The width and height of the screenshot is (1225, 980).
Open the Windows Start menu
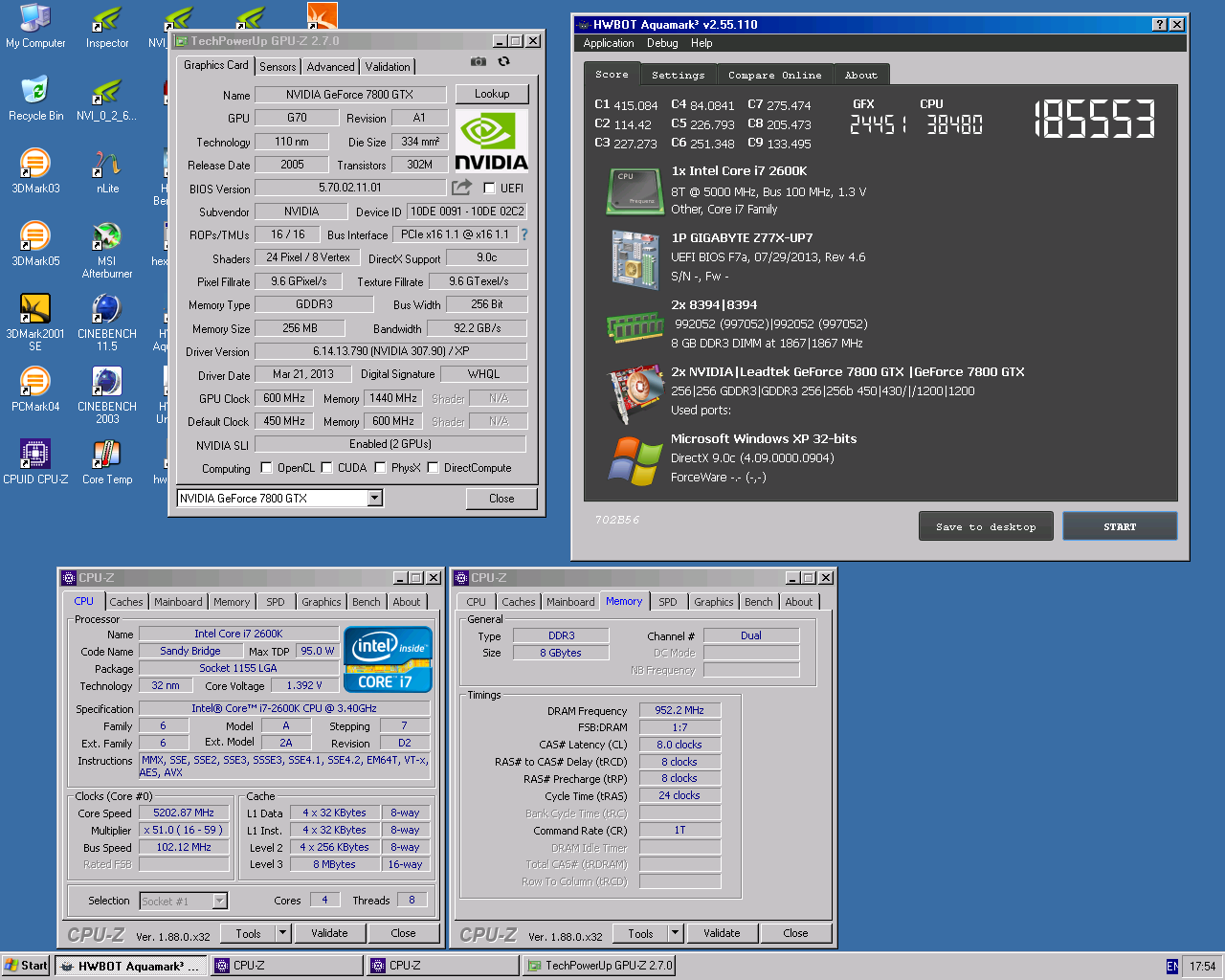(x=26, y=966)
